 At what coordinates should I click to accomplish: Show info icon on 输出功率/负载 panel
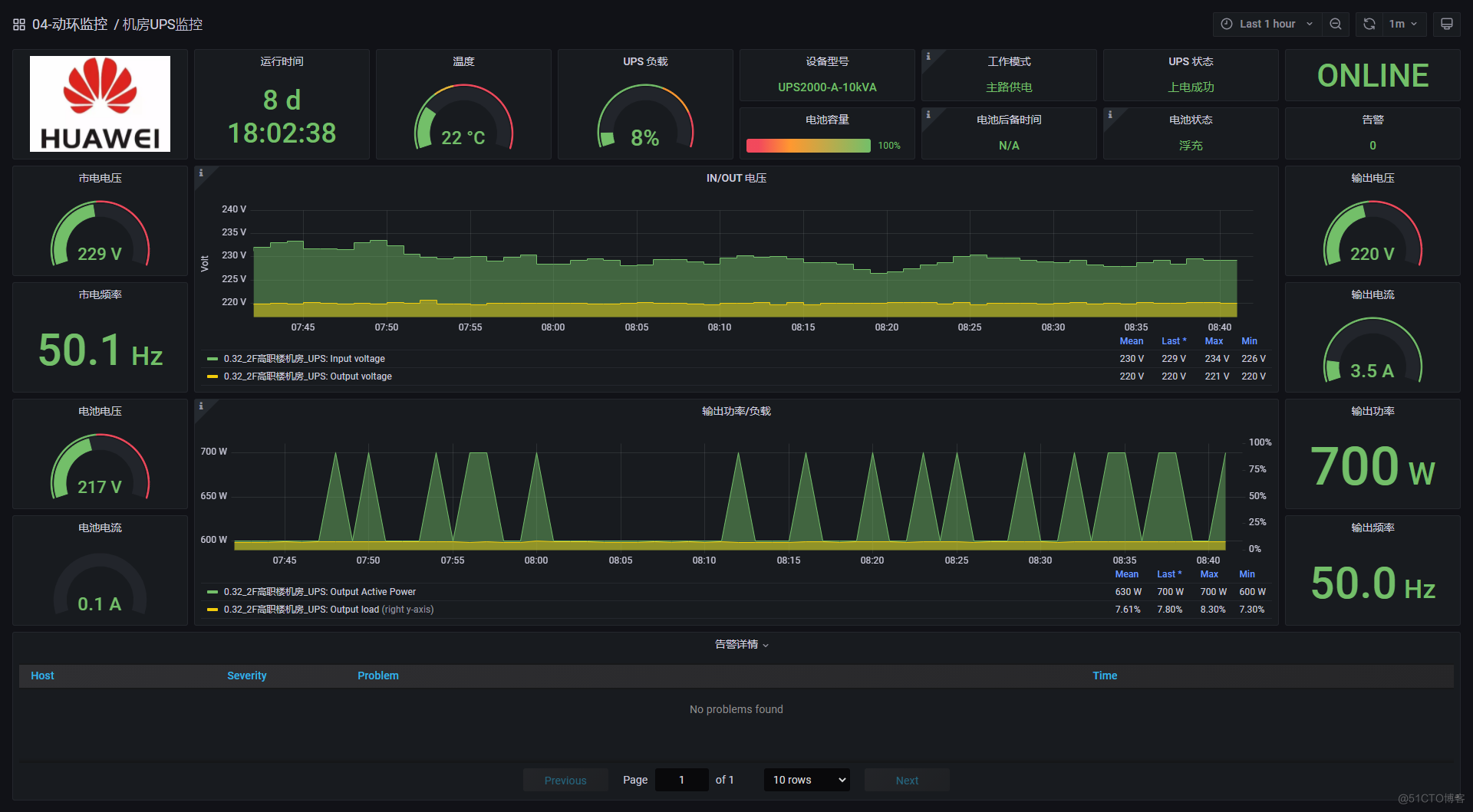tap(201, 406)
